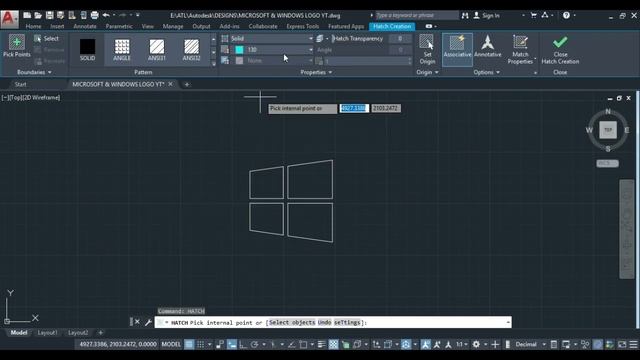
Task: Choose the ANSI31 hatch pattern
Action: pos(157,49)
